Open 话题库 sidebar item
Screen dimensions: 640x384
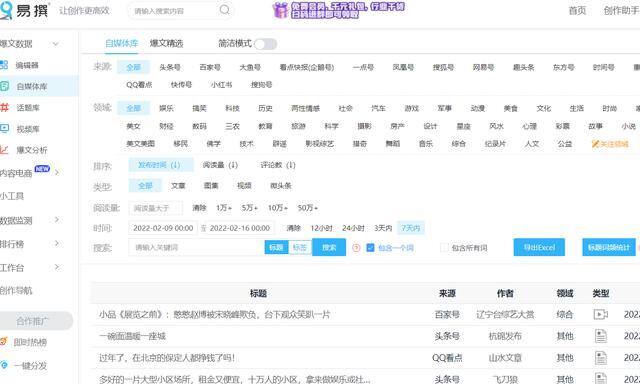pos(28,108)
